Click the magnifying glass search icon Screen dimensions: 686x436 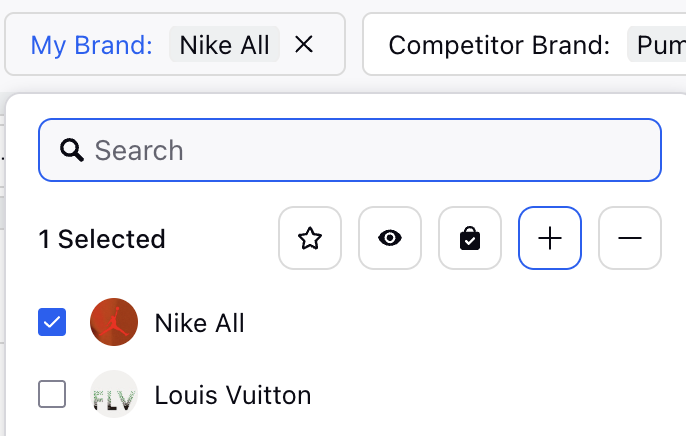[x=72, y=150]
